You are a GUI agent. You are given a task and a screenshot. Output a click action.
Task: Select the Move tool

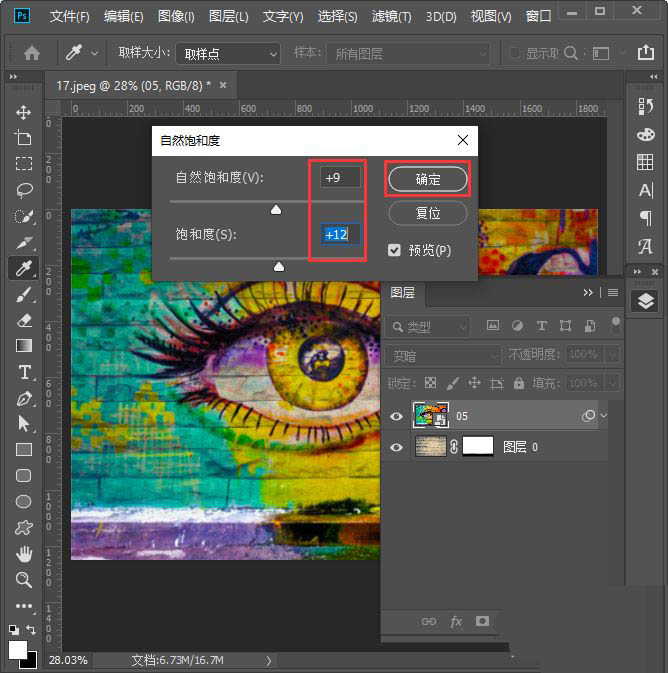[23, 112]
